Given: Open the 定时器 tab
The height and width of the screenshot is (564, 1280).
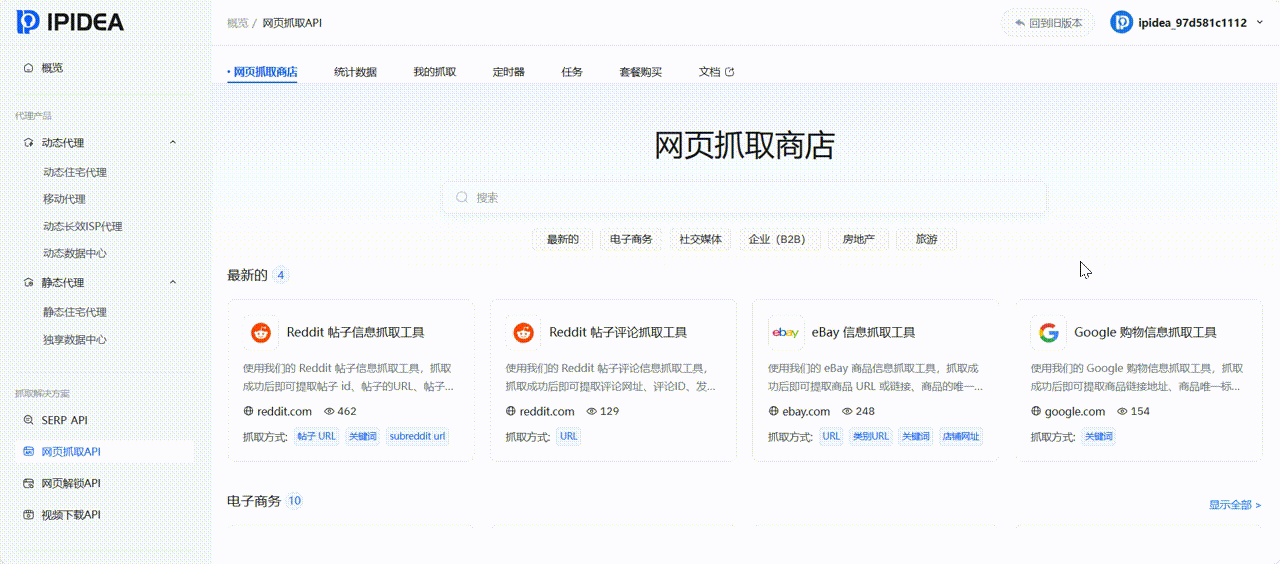Looking at the screenshot, I should 508,72.
